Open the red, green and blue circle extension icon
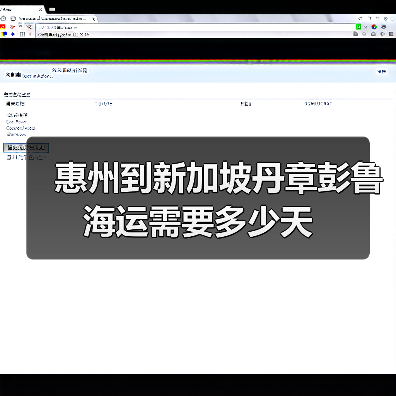The image size is (396, 396). click(x=374, y=27)
